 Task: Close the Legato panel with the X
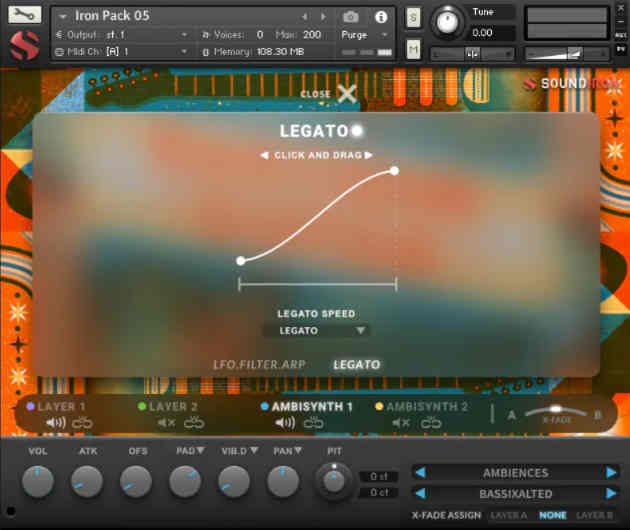[346, 94]
